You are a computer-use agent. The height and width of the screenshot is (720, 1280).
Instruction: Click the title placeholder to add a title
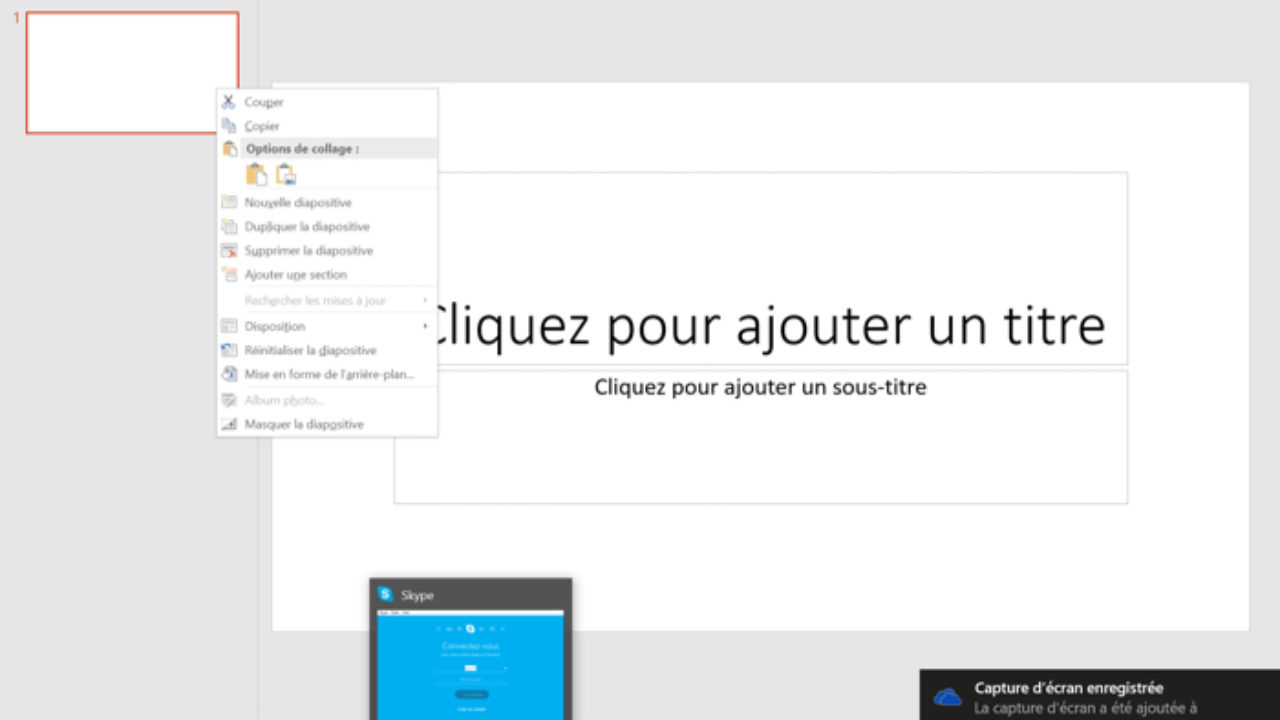coord(765,324)
